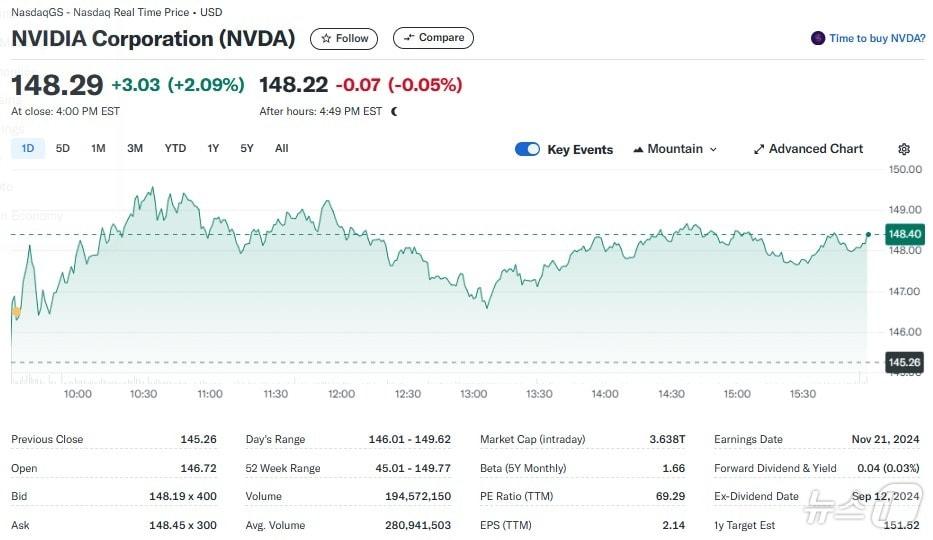Viewport: 933px width, 540px height.
Task: Click the orange key event marker on chart
Action: [15, 312]
